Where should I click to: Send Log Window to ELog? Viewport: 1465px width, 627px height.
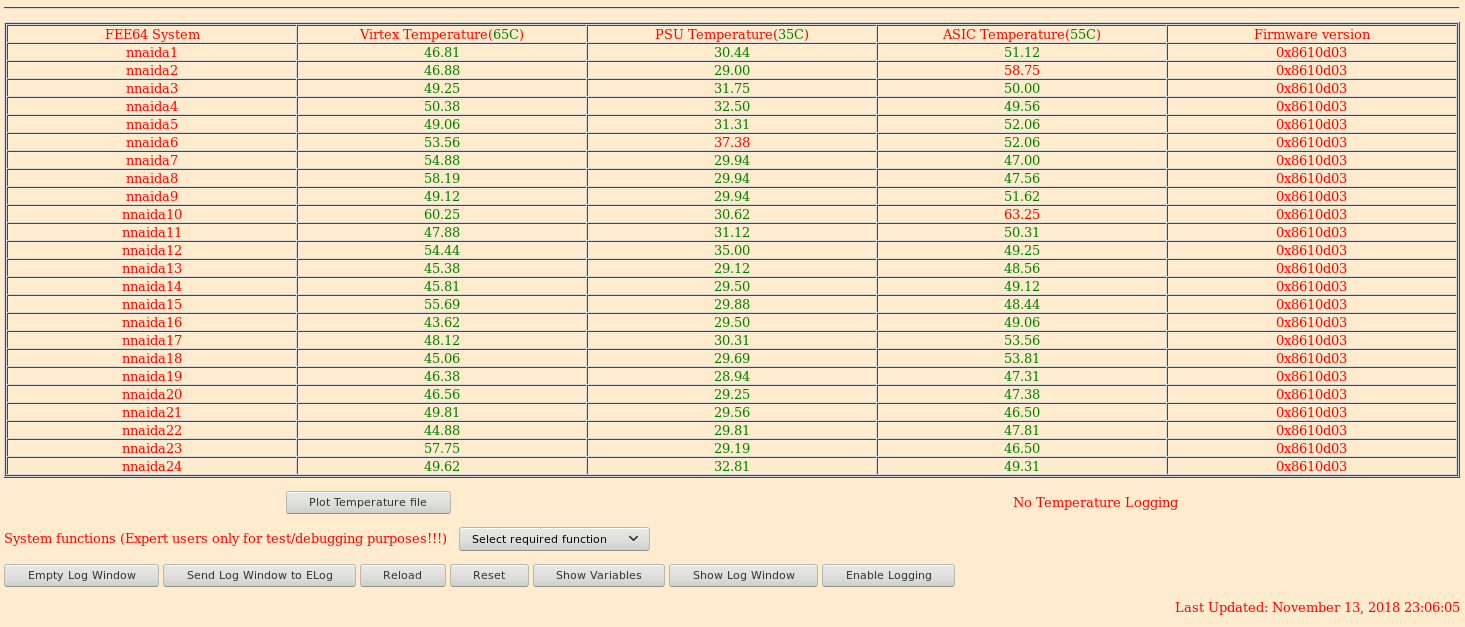pos(260,575)
